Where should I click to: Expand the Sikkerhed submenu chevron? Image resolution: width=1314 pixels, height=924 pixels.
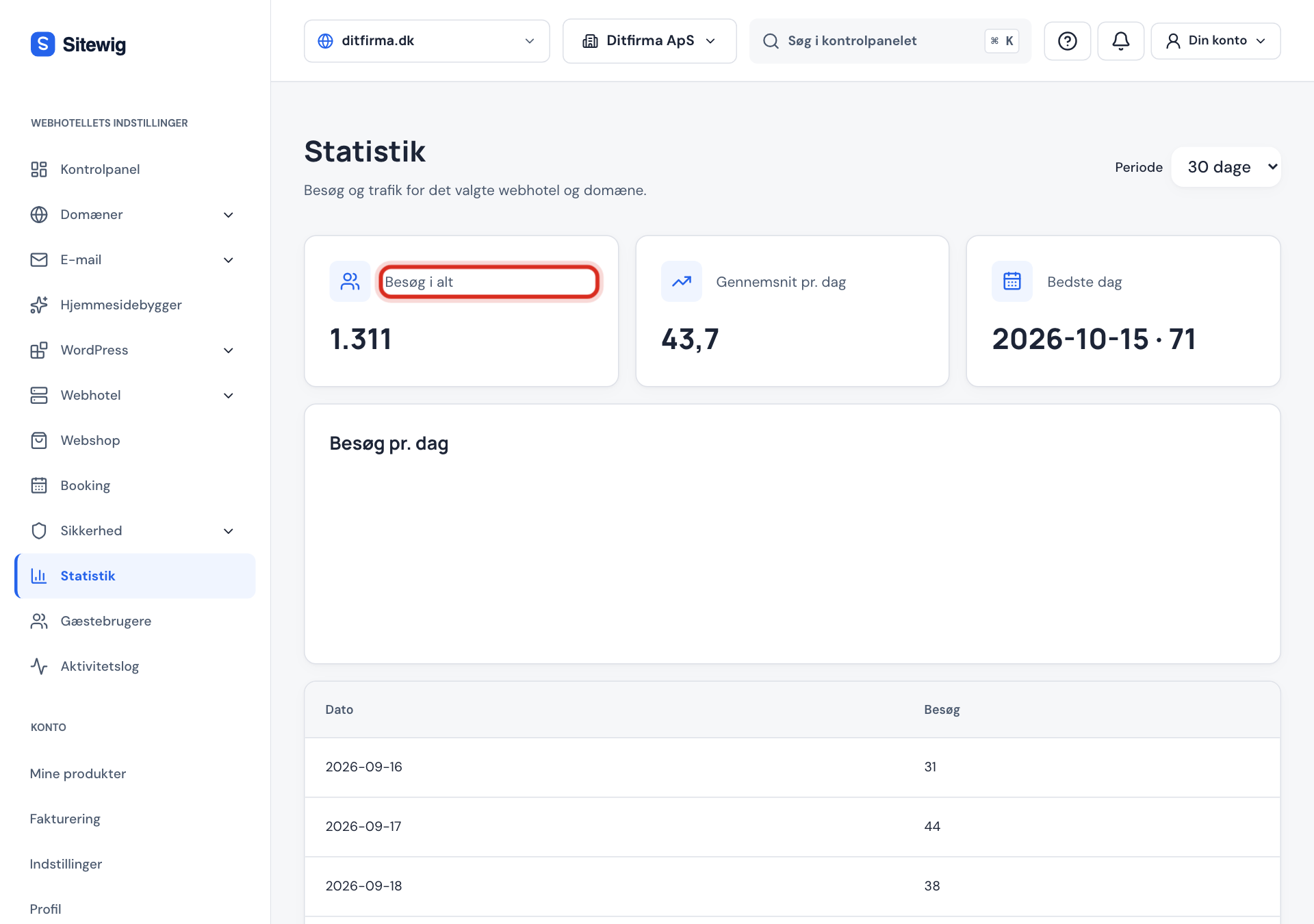point(229,531)
